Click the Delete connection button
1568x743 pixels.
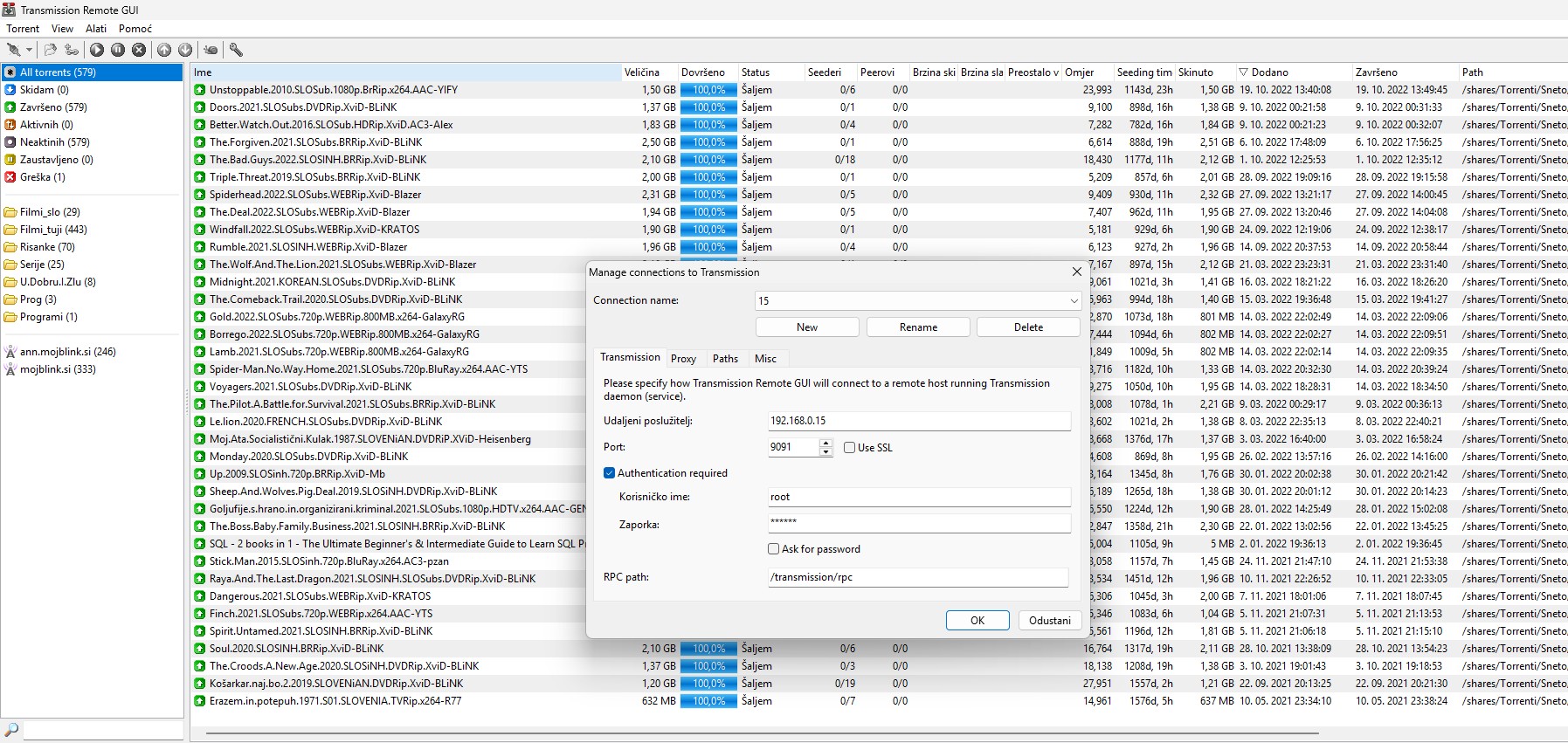pyautogui.click(x=1028, y=327)
